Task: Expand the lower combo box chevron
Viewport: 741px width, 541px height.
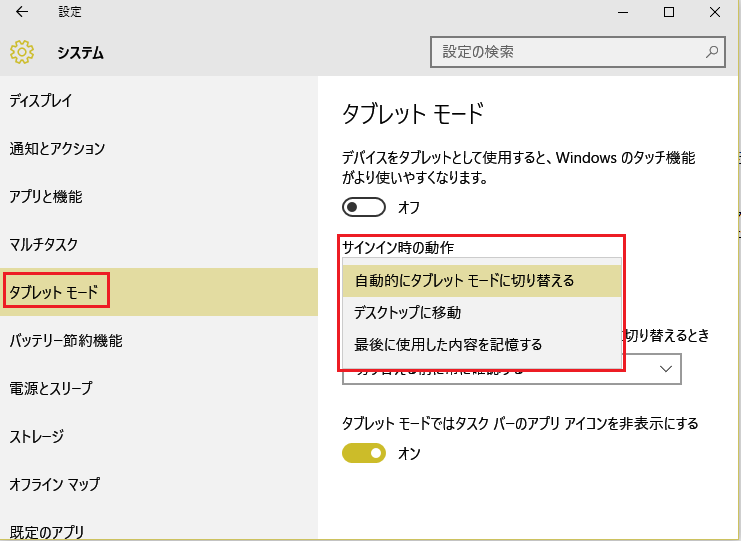Action: 666,369
